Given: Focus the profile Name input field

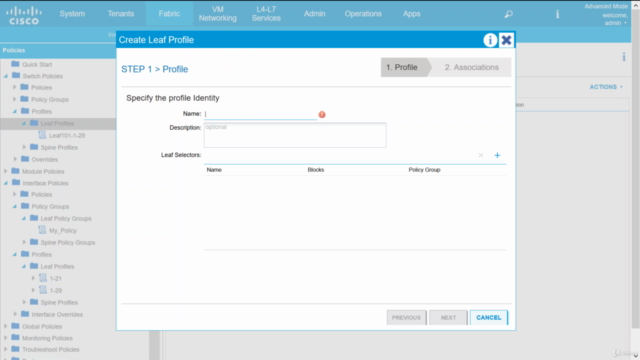Looking at the screenshot, I should click(x=260, y=114).
